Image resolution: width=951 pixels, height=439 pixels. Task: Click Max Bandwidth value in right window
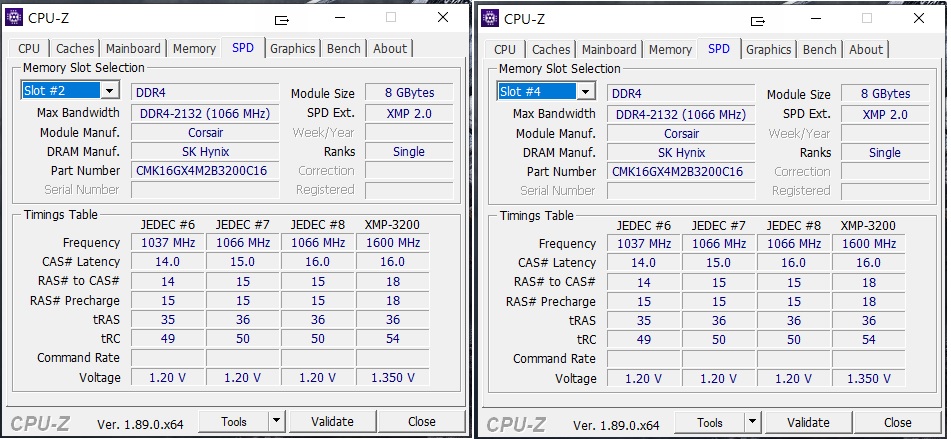(x=681, y=115)
